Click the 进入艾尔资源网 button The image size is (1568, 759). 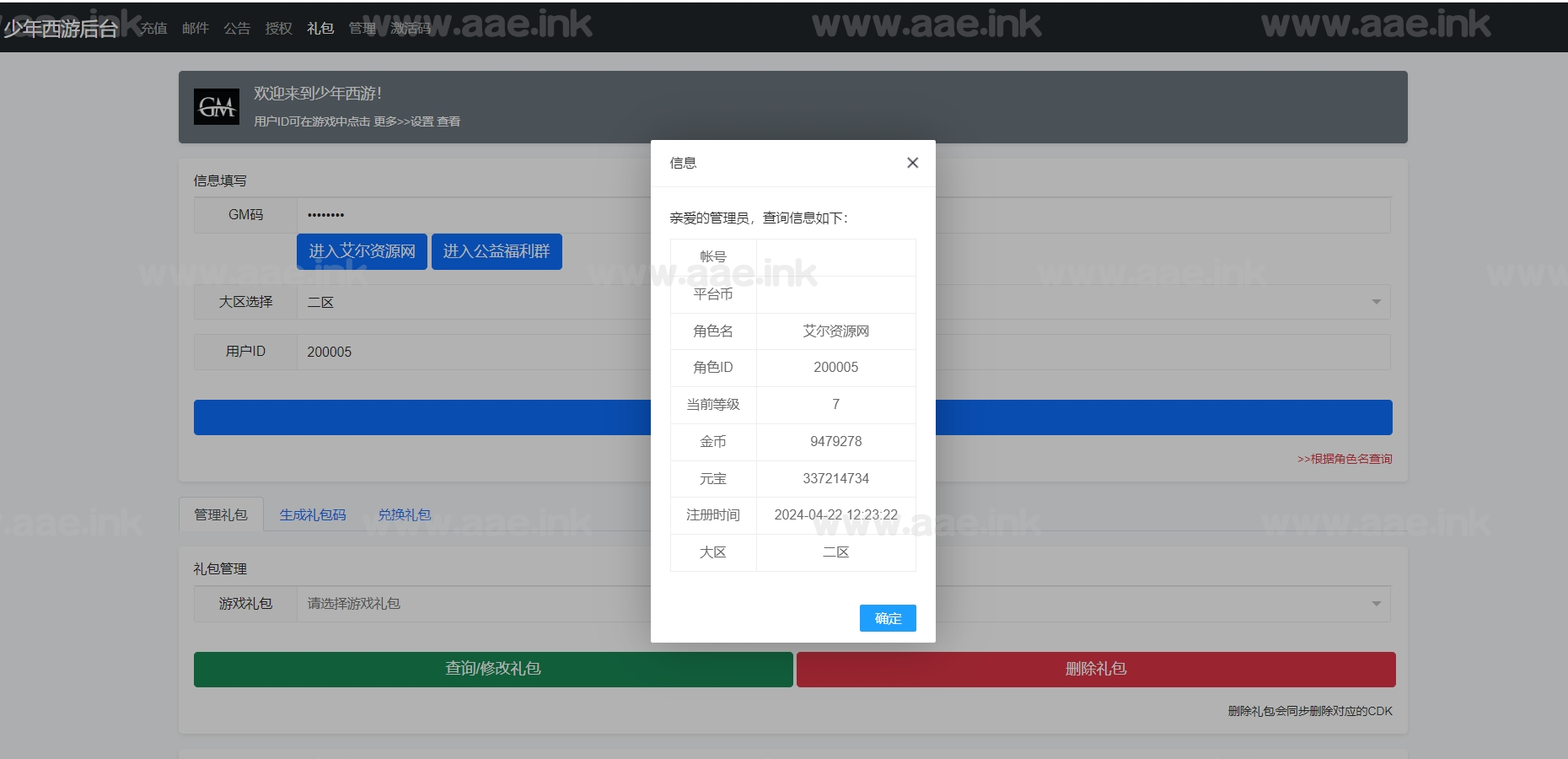tap(362, 251)
